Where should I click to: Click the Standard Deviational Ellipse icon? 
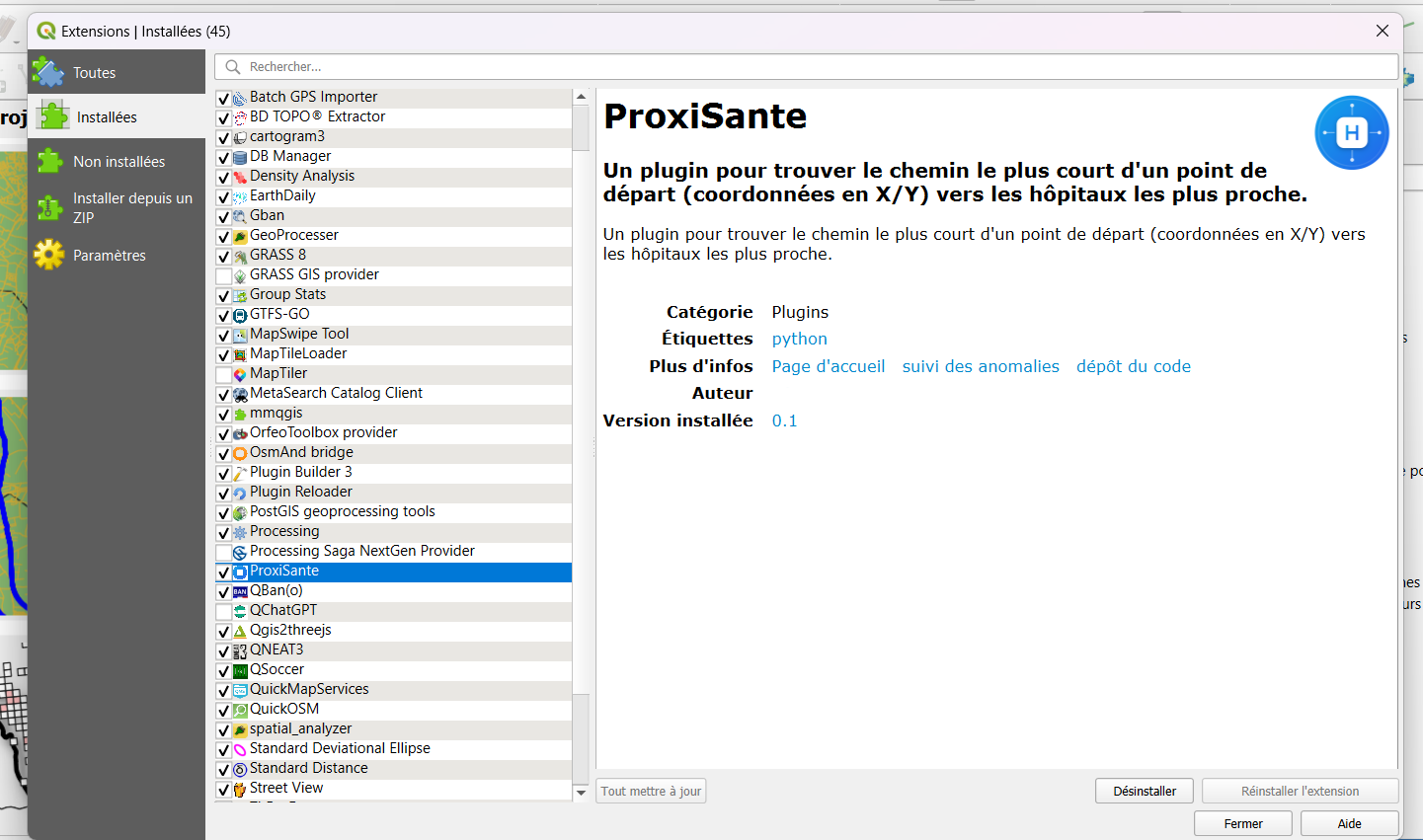239,749
